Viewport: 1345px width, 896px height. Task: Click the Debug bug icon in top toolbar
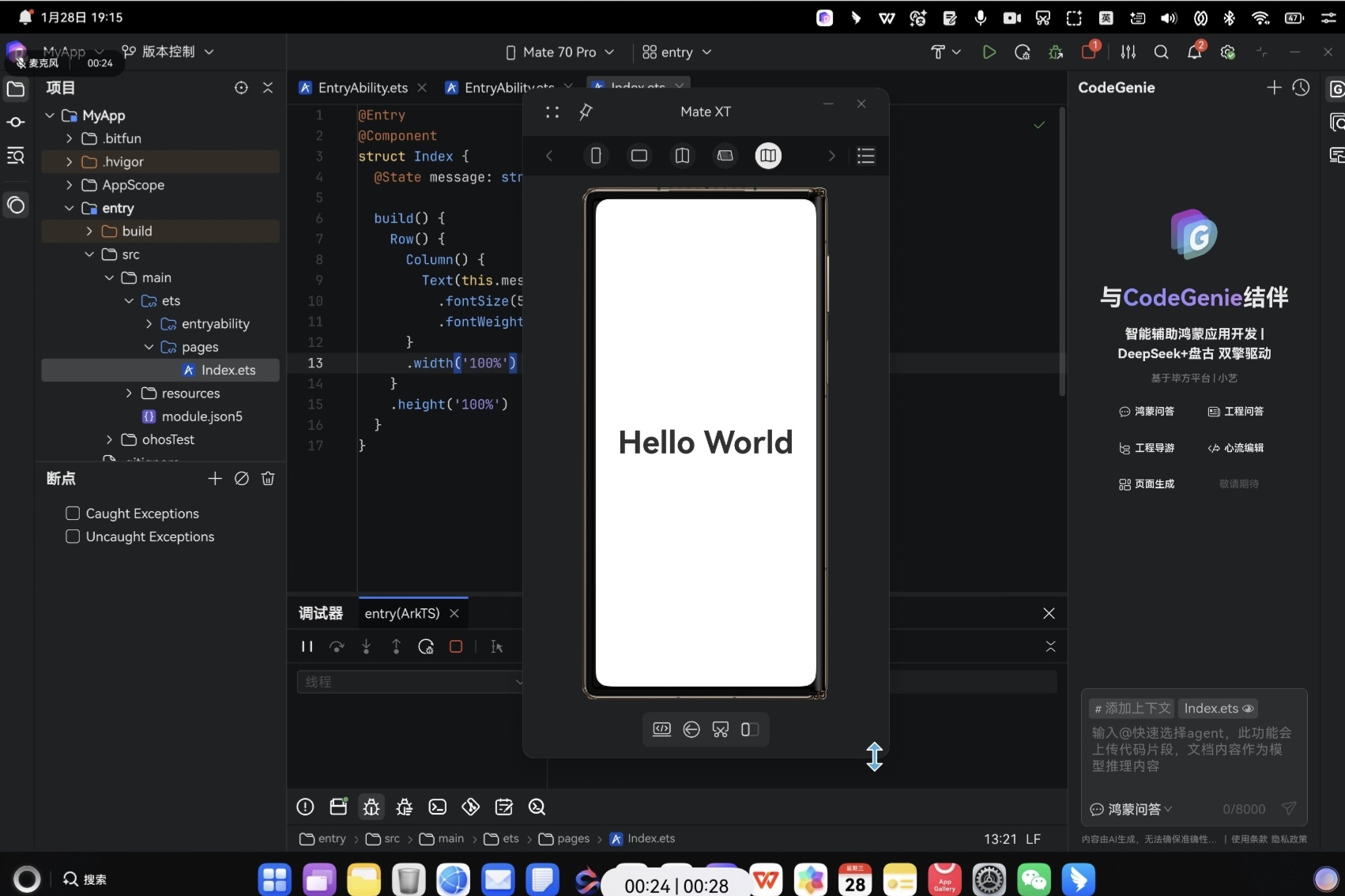click(x=1056, y=52)
